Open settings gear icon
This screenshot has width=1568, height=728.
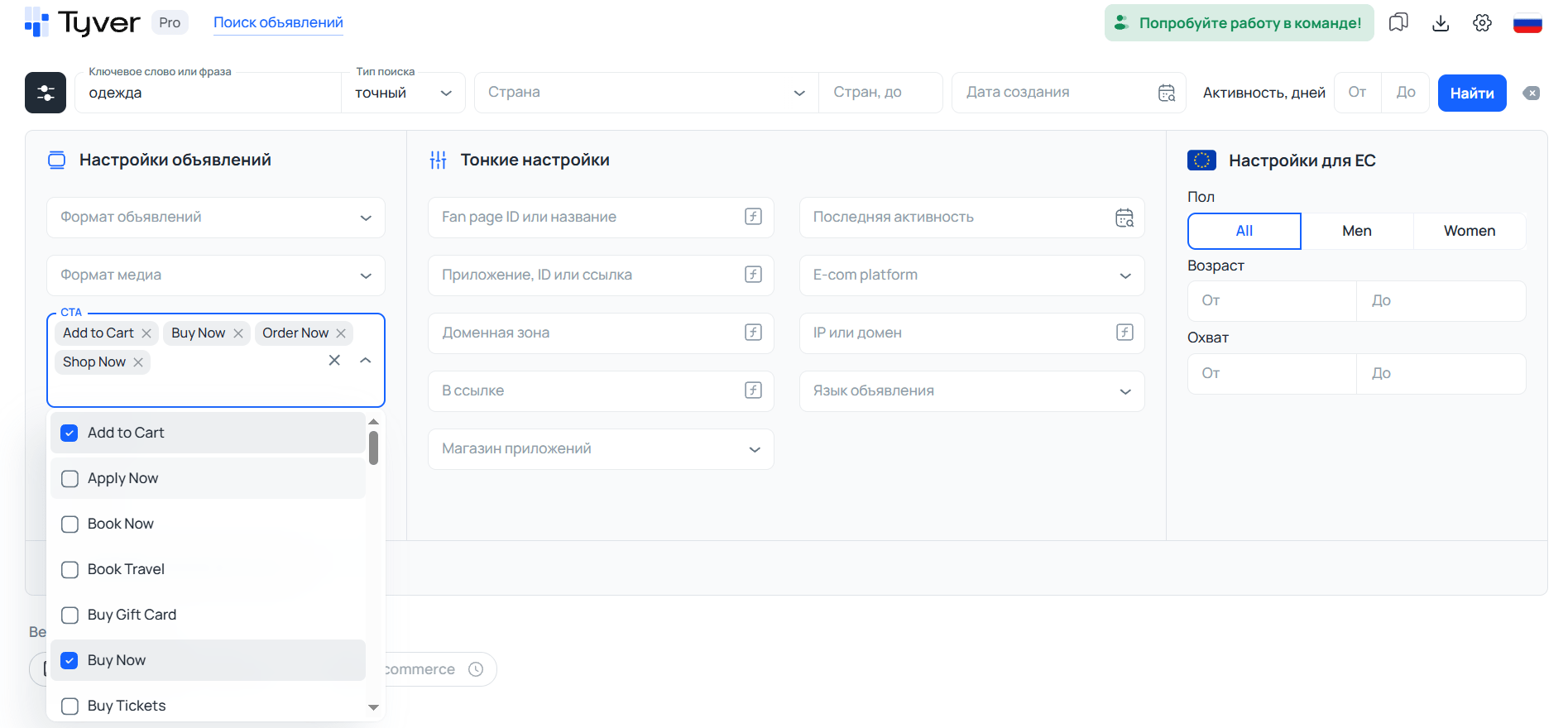tap(1482, 22)
